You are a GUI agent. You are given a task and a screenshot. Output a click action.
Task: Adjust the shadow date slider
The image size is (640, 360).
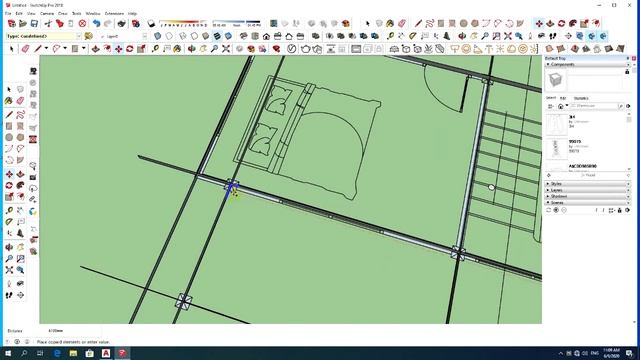(x=182, y=22)
